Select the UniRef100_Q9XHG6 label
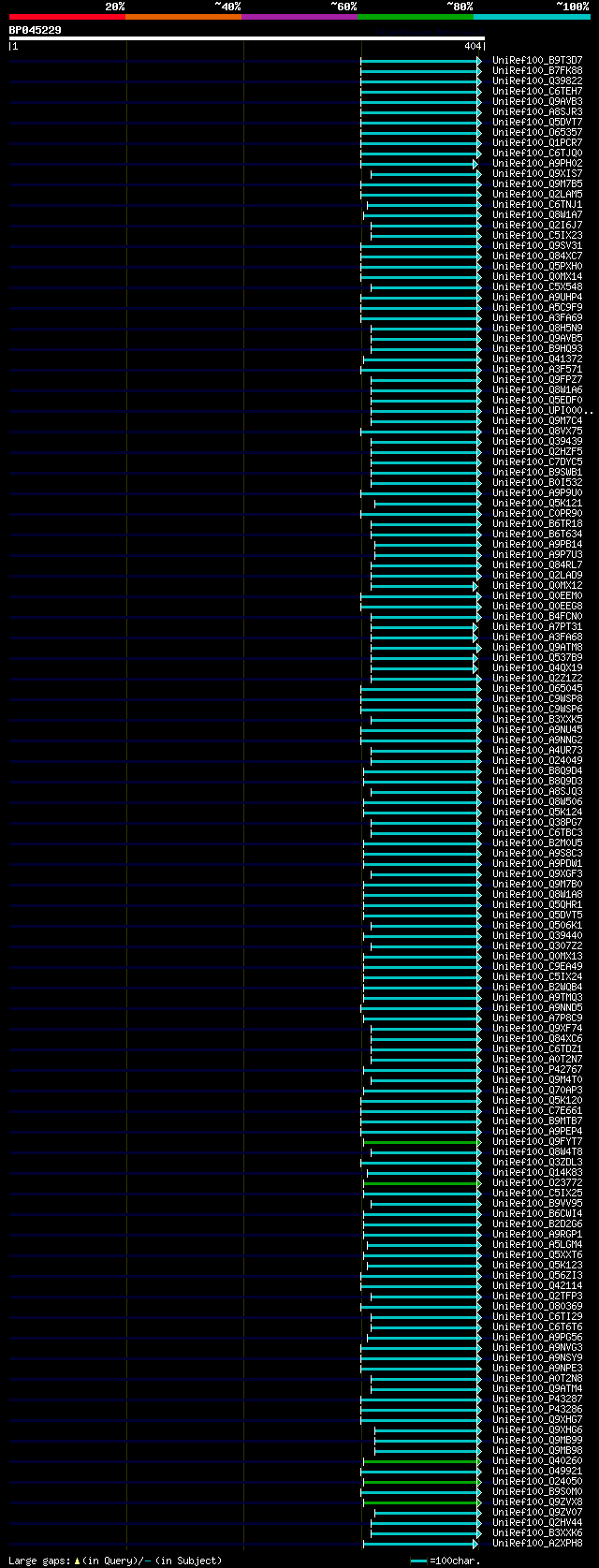The height and width of the screenshot is (1568, 599). pyautogui.click(x=537, y=1429)
